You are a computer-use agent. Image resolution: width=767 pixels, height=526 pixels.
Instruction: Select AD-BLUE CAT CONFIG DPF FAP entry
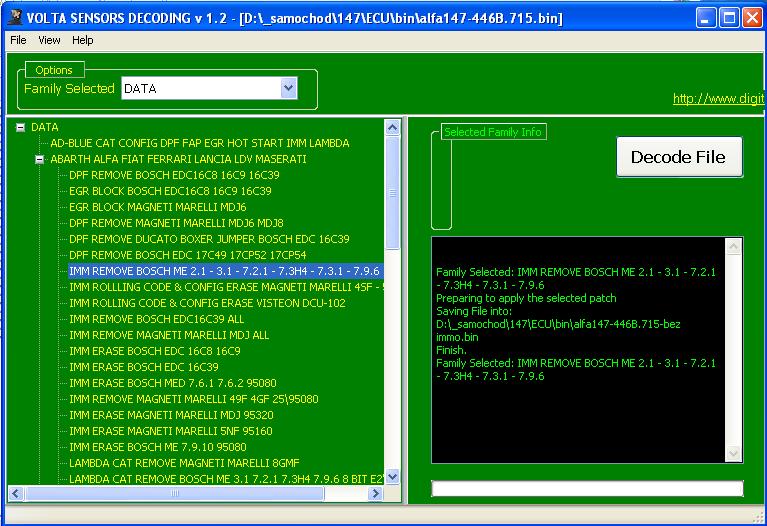[200, 143]
